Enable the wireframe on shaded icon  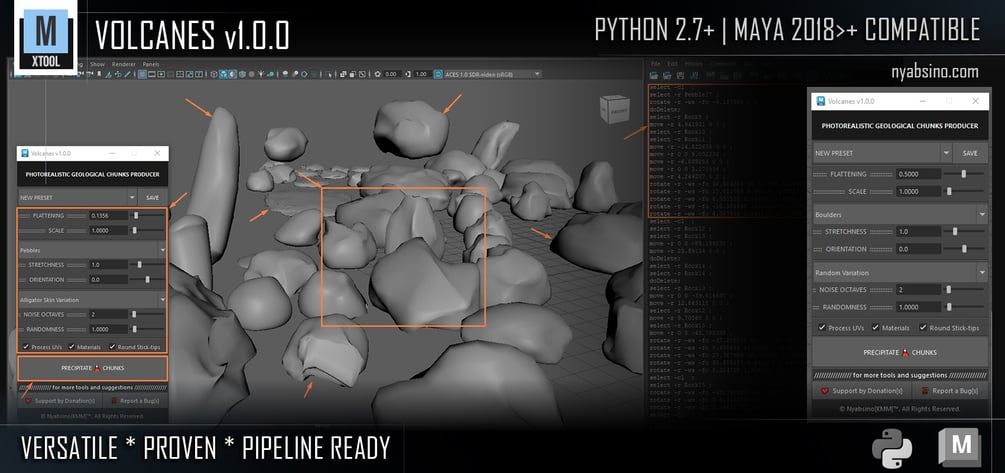tap(242, 74)
